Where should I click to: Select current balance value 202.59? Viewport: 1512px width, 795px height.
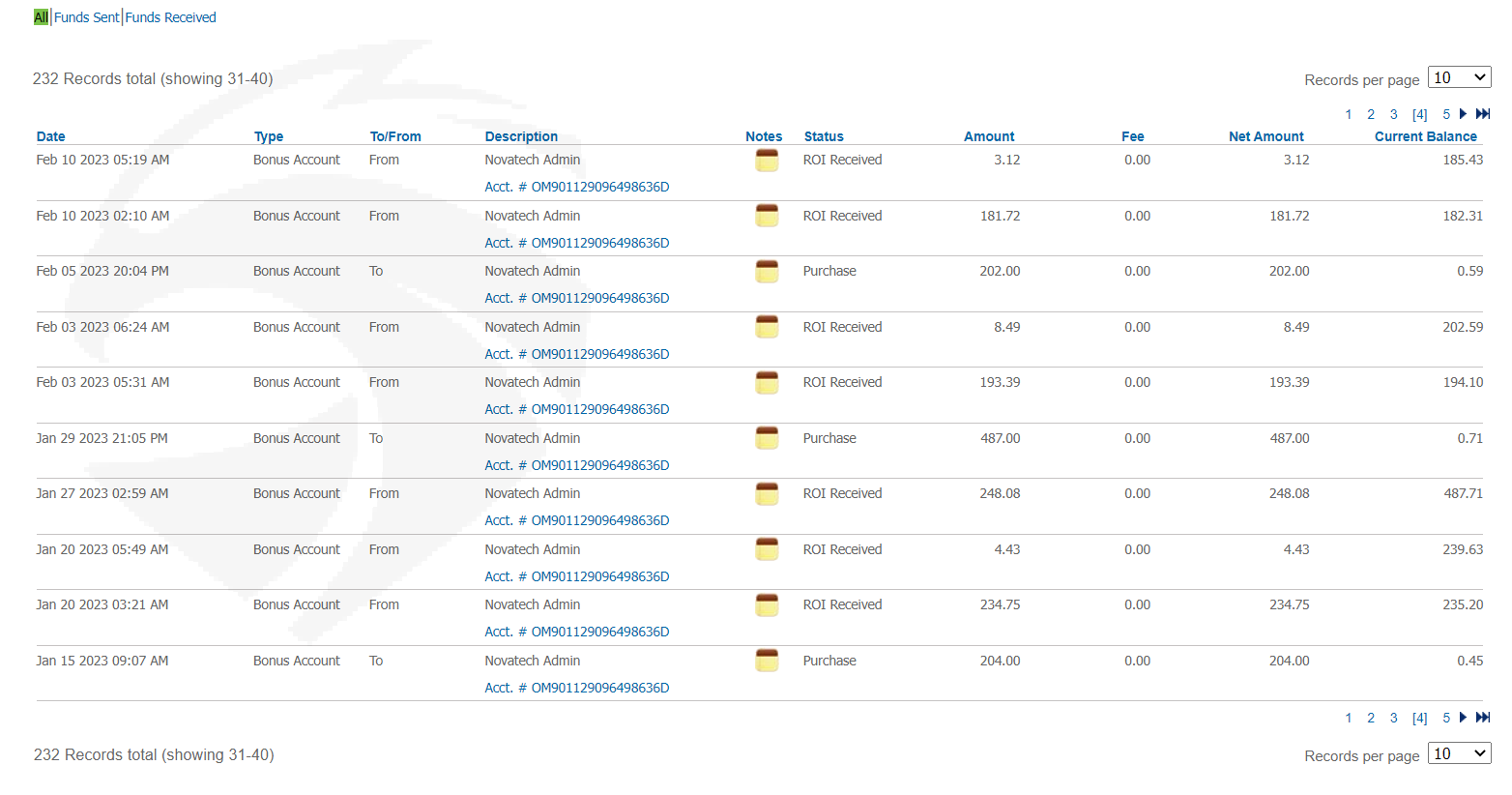point(1463,327)
